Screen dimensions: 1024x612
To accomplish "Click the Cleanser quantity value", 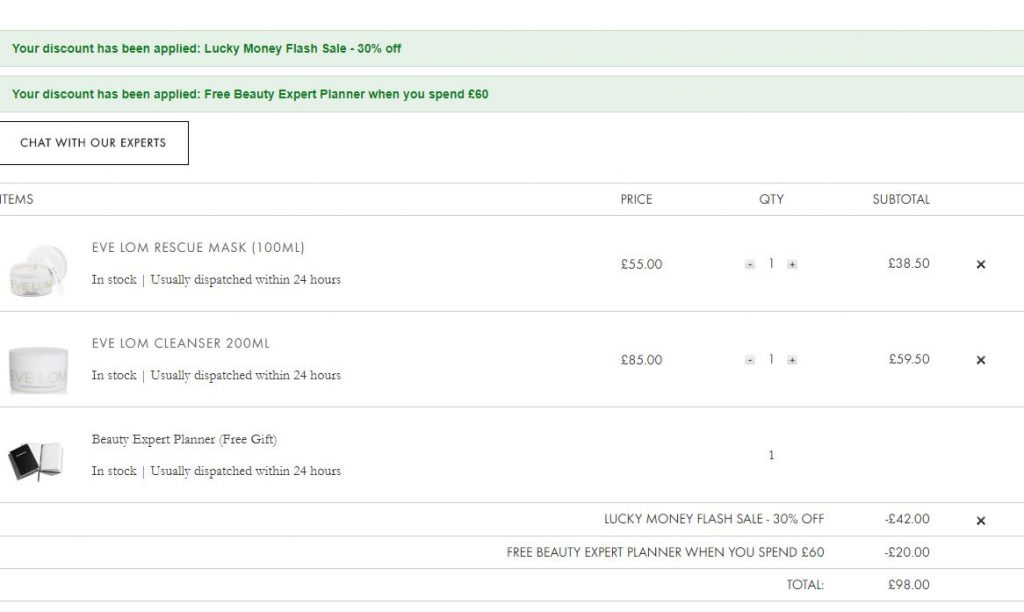I will click(x=771, y=360).
